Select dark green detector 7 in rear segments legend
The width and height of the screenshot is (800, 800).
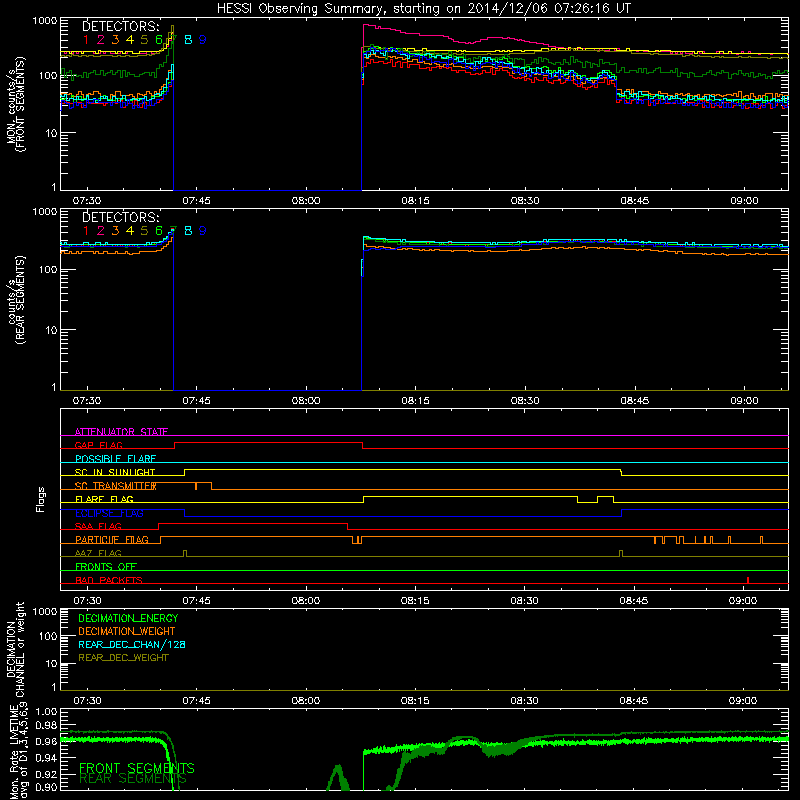coord(173,231)
